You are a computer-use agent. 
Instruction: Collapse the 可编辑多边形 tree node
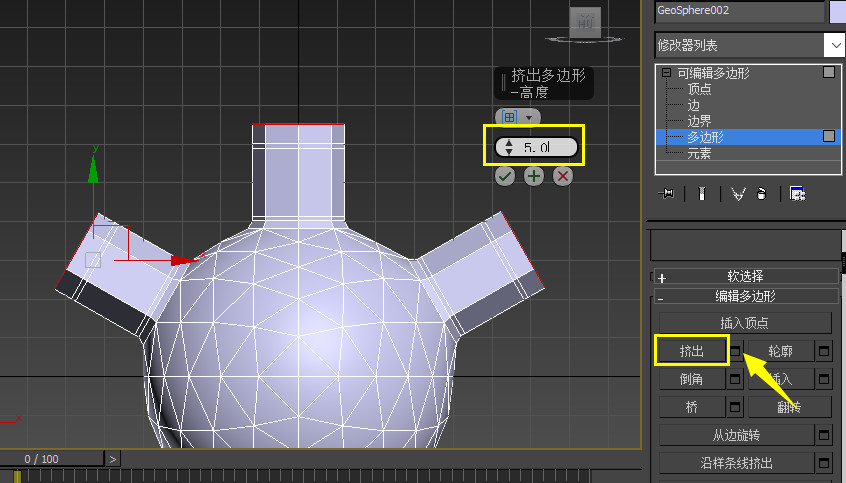coord(667,72)
